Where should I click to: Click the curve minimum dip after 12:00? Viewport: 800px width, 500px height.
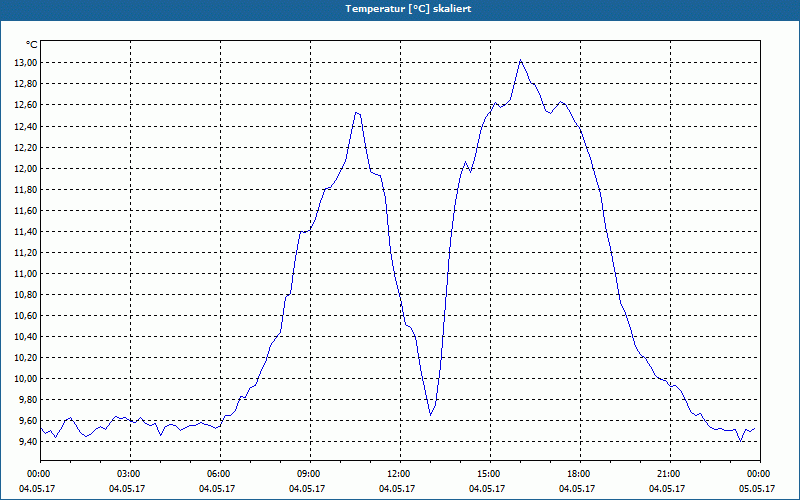coord(431,415)
